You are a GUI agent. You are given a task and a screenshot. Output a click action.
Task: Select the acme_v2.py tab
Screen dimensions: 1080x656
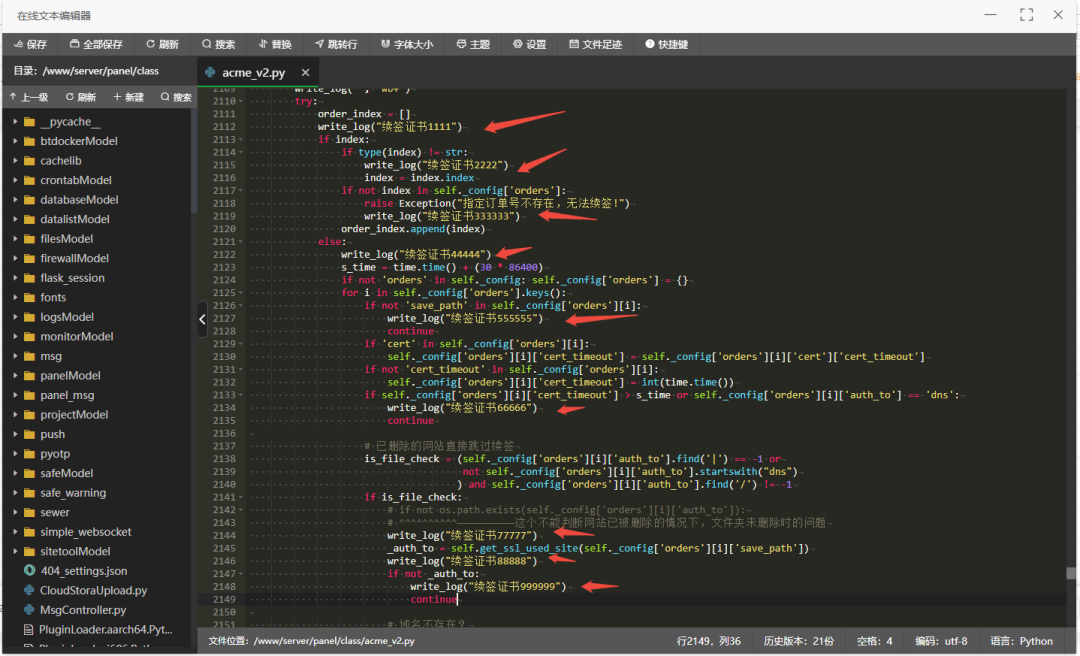point(253,72)
